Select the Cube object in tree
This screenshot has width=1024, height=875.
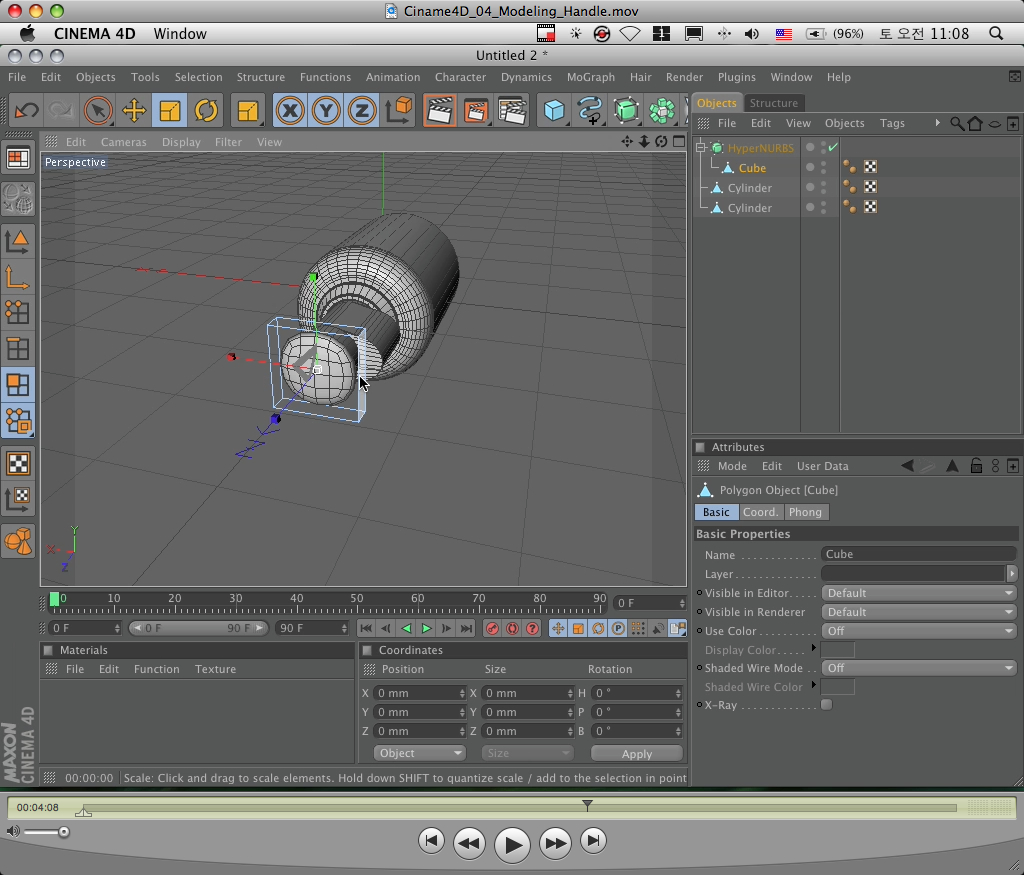(x=752, y=168)
